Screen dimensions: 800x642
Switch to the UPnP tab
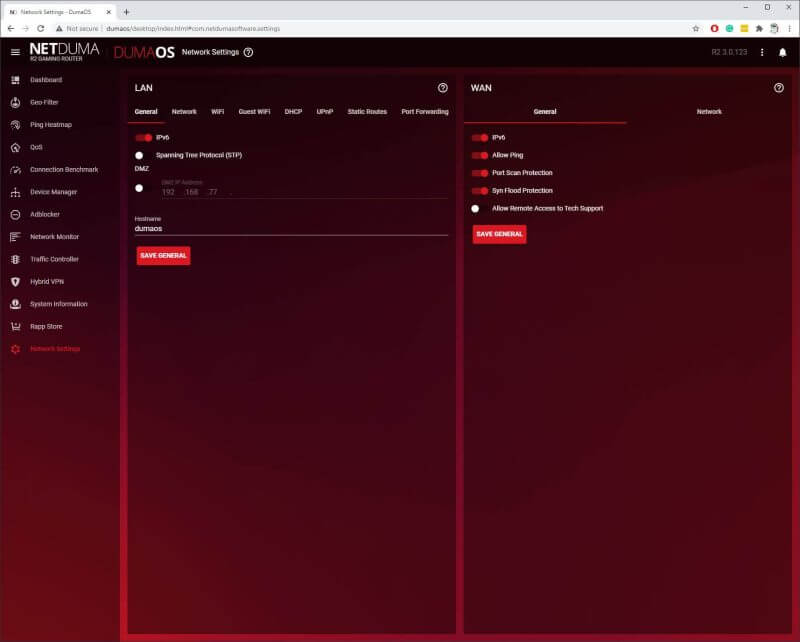tap(325, 112)
